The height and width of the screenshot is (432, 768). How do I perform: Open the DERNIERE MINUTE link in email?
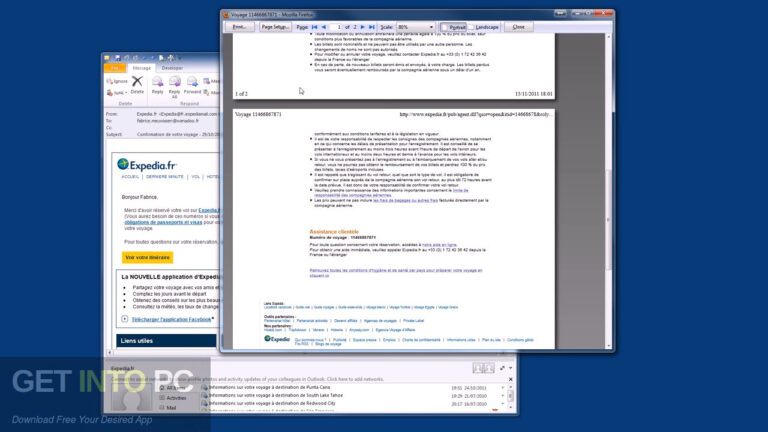tap(165, 177)
